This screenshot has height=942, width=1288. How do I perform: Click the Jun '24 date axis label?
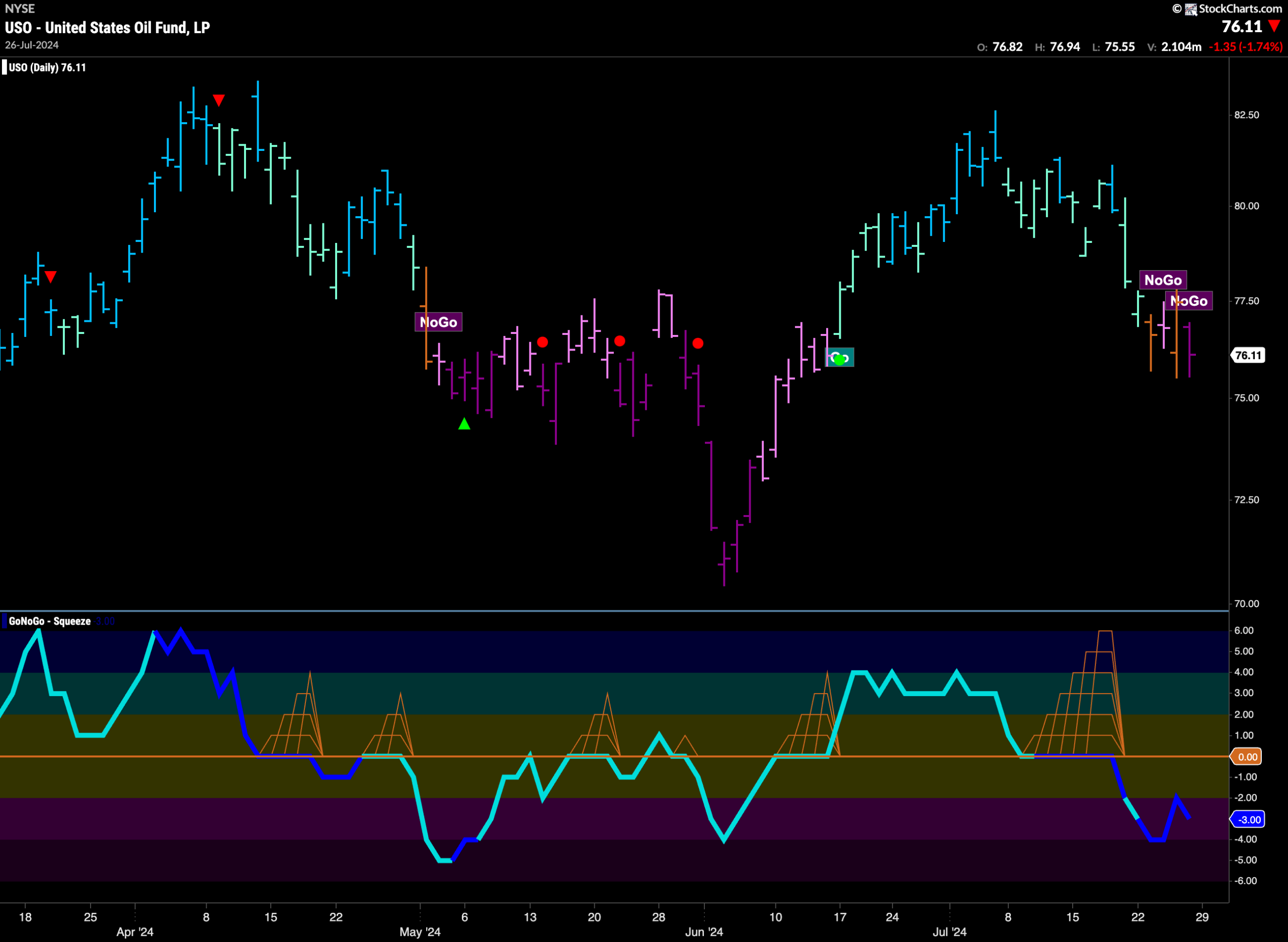(704, 932)
